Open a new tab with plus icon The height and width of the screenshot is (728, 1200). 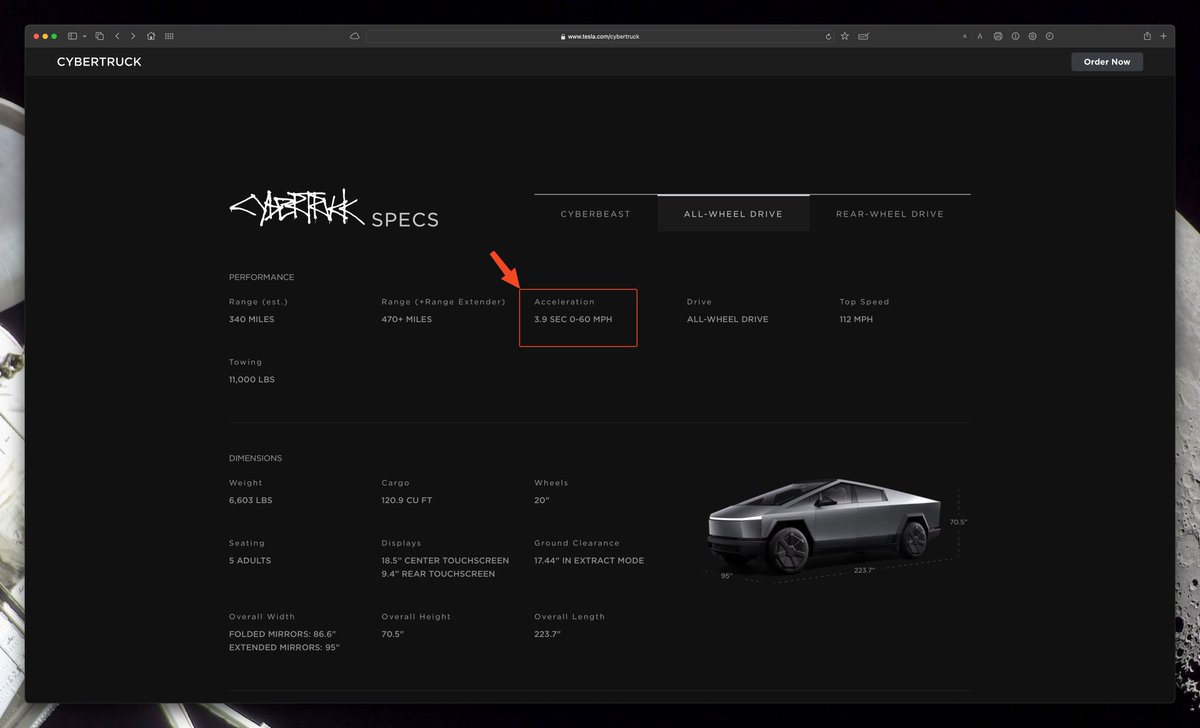click(1163, 36)
